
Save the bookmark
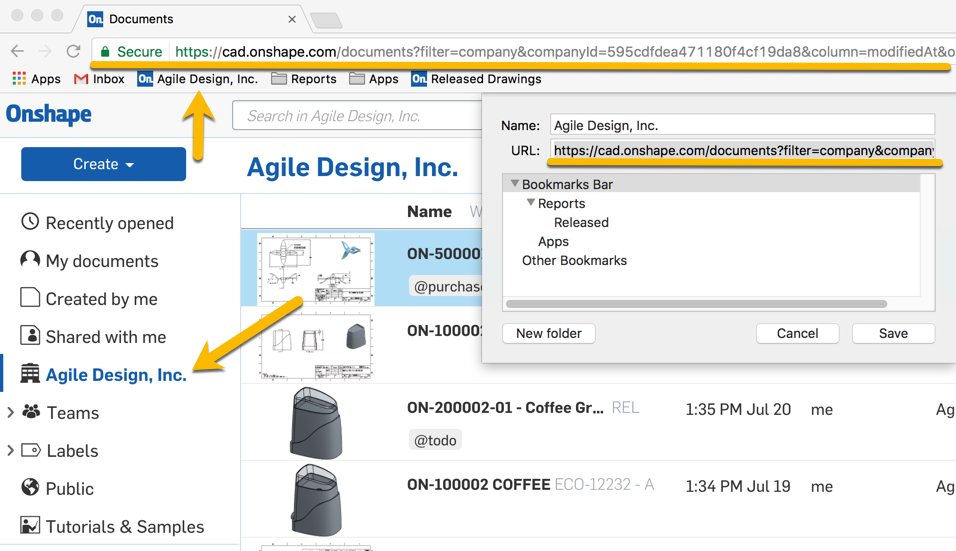[893, 333]
